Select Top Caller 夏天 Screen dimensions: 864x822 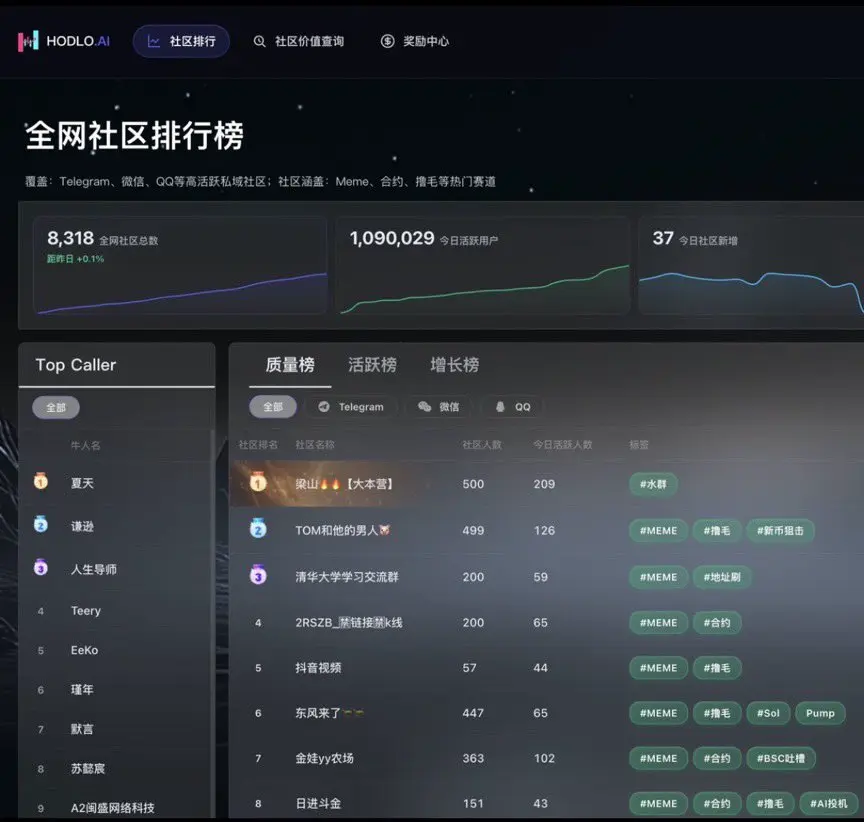[82, 483]
